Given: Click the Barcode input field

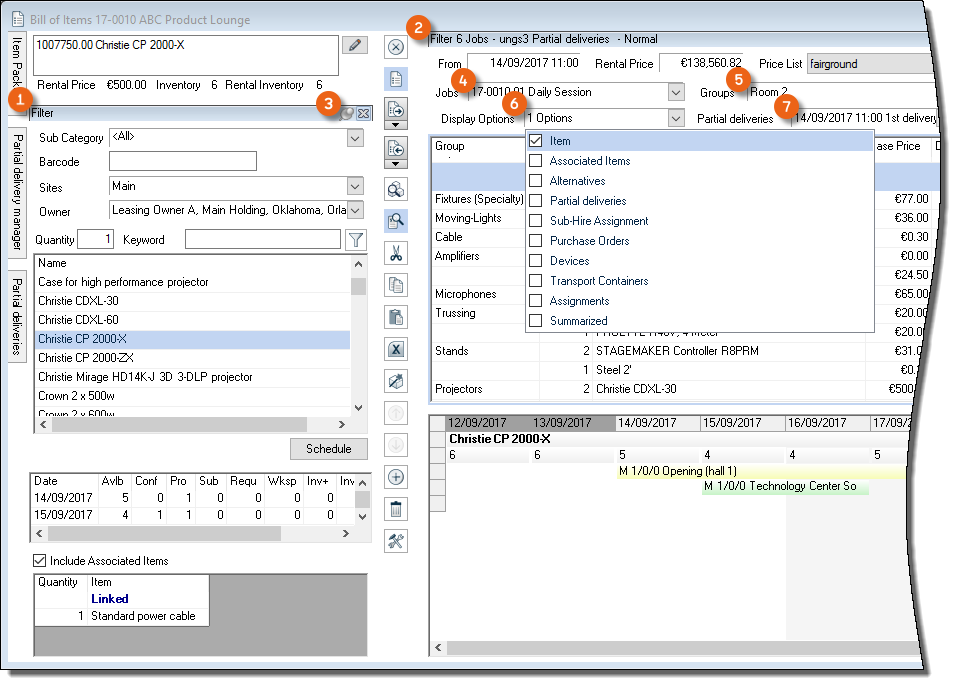Looking at the screenshot, I should 183,162.
